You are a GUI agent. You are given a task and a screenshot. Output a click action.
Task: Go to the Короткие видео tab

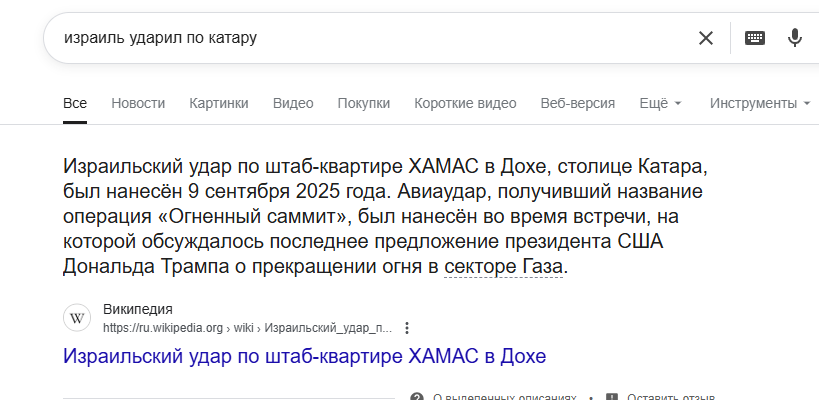465,103
